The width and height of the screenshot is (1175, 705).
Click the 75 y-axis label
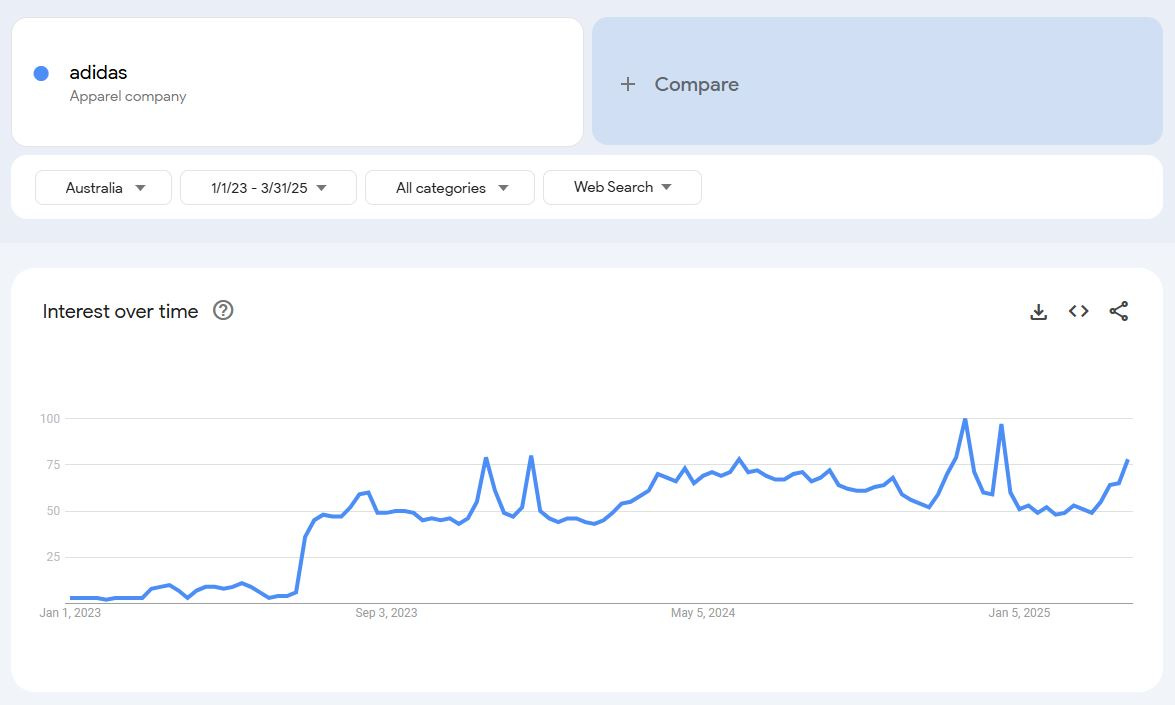(52, 465)
